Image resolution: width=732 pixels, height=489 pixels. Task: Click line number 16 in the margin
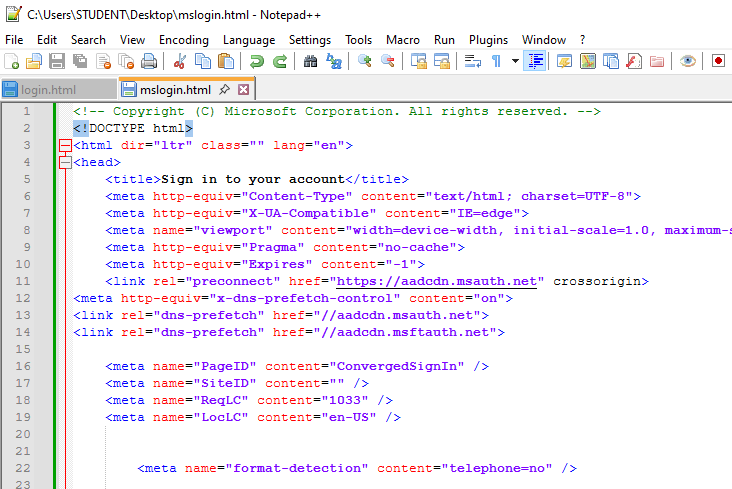pos(22,366)
